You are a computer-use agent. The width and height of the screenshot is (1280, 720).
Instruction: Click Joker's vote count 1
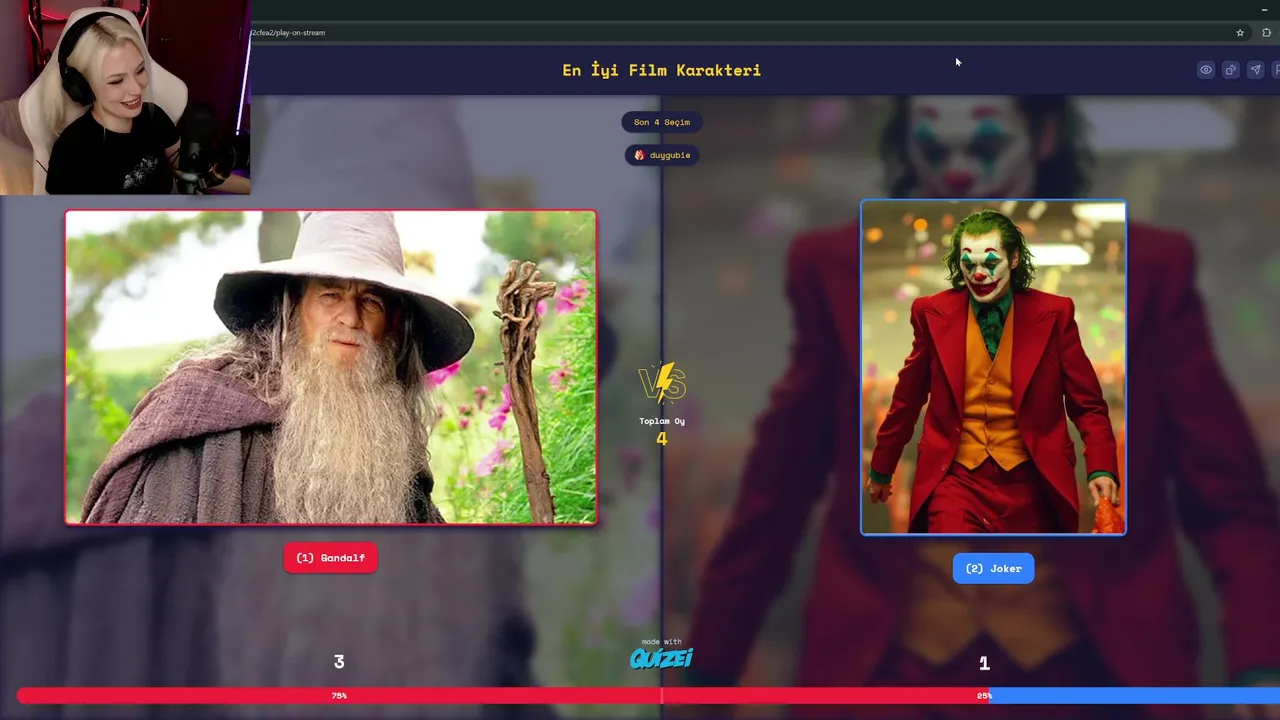point(984,663)
